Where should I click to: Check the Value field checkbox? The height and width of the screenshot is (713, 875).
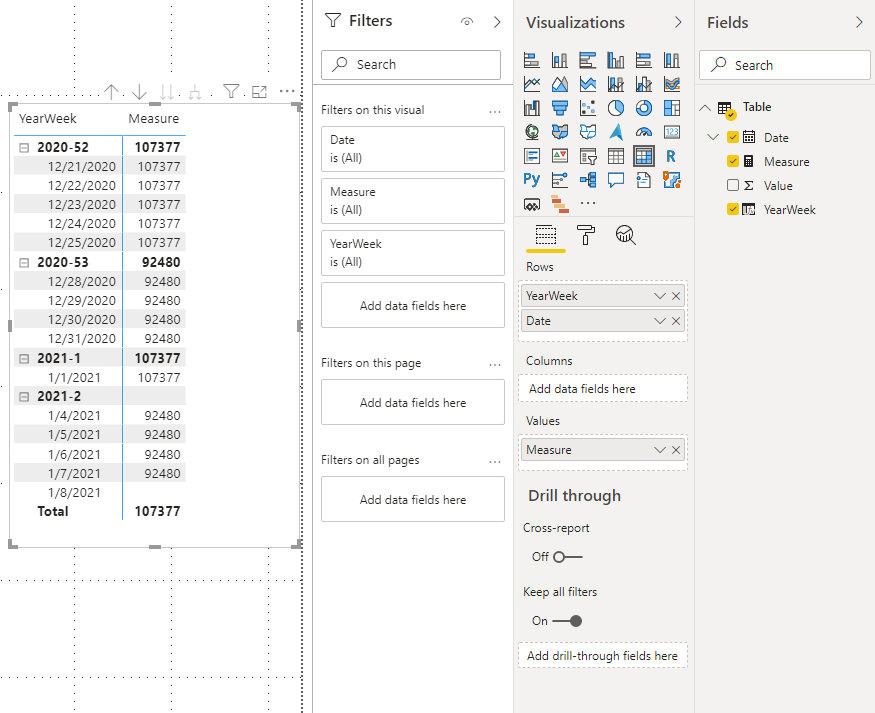coord(733,185)
